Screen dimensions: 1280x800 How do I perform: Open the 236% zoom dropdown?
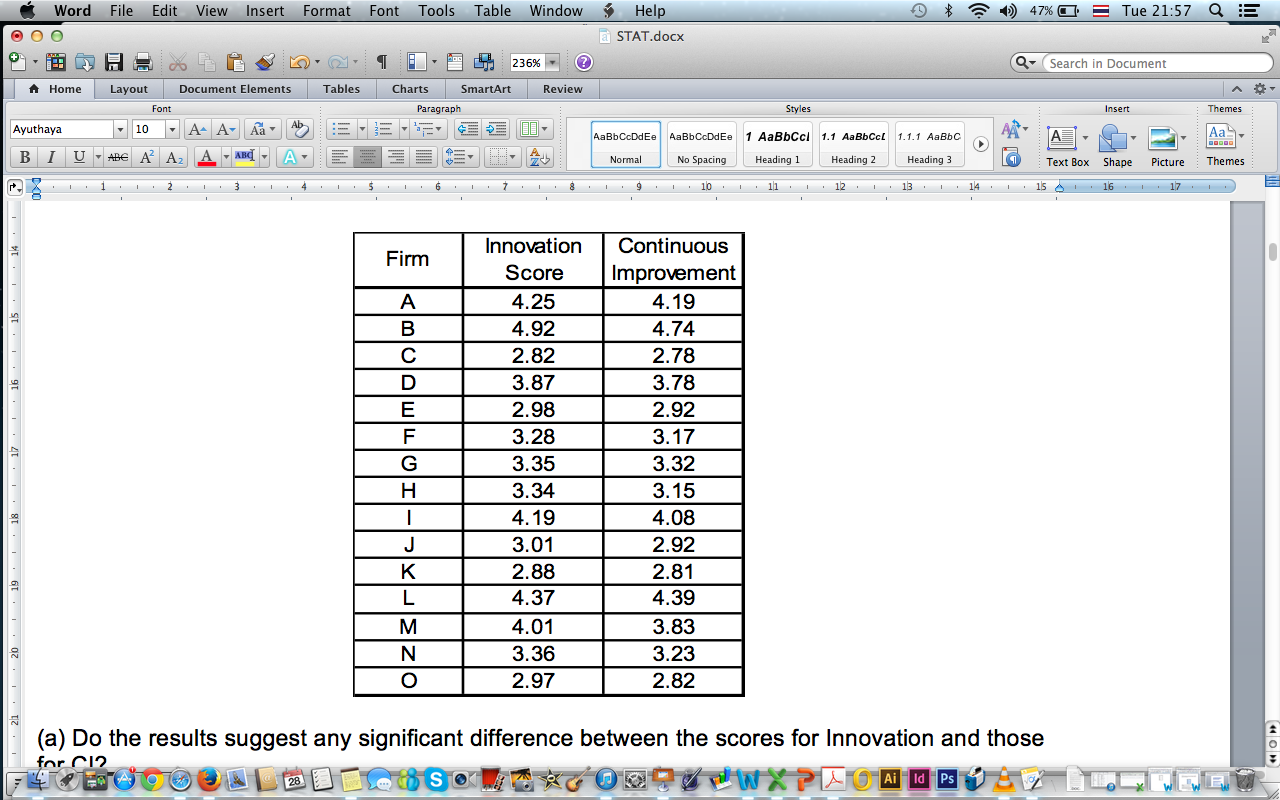[551, 62]
